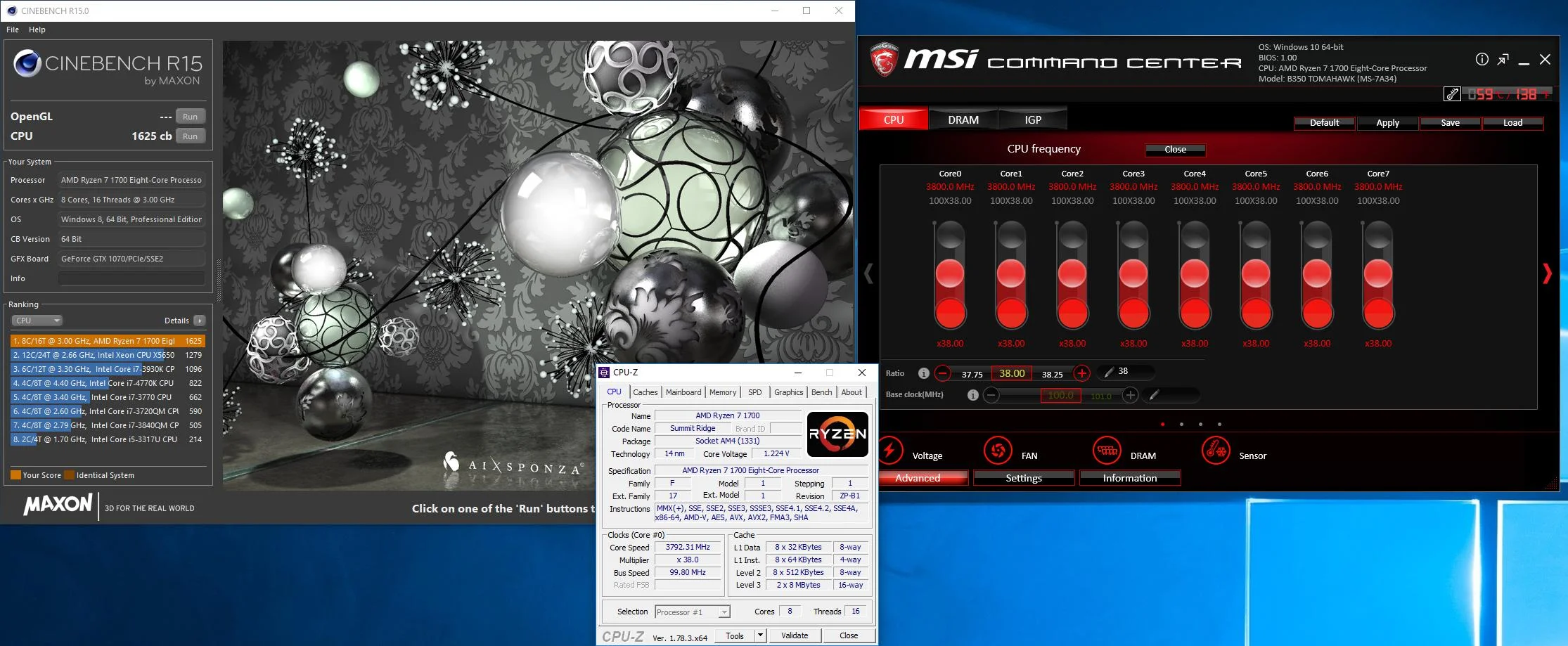Switch to the DRAM tab
This screenshot has height=646, width=1568.
(963, 119)
